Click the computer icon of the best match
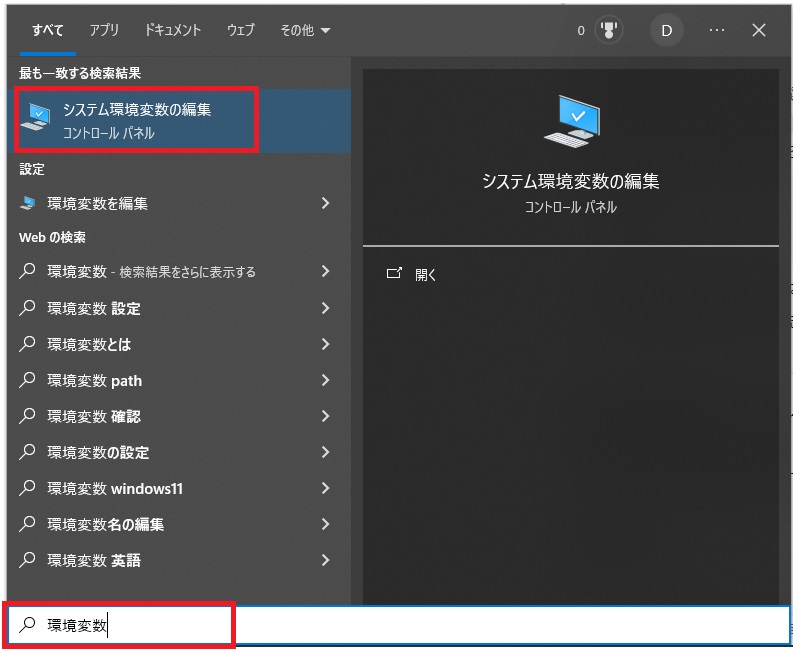This screenshot has height=651, width=797. pyautogui.click(x=36, y=117)
